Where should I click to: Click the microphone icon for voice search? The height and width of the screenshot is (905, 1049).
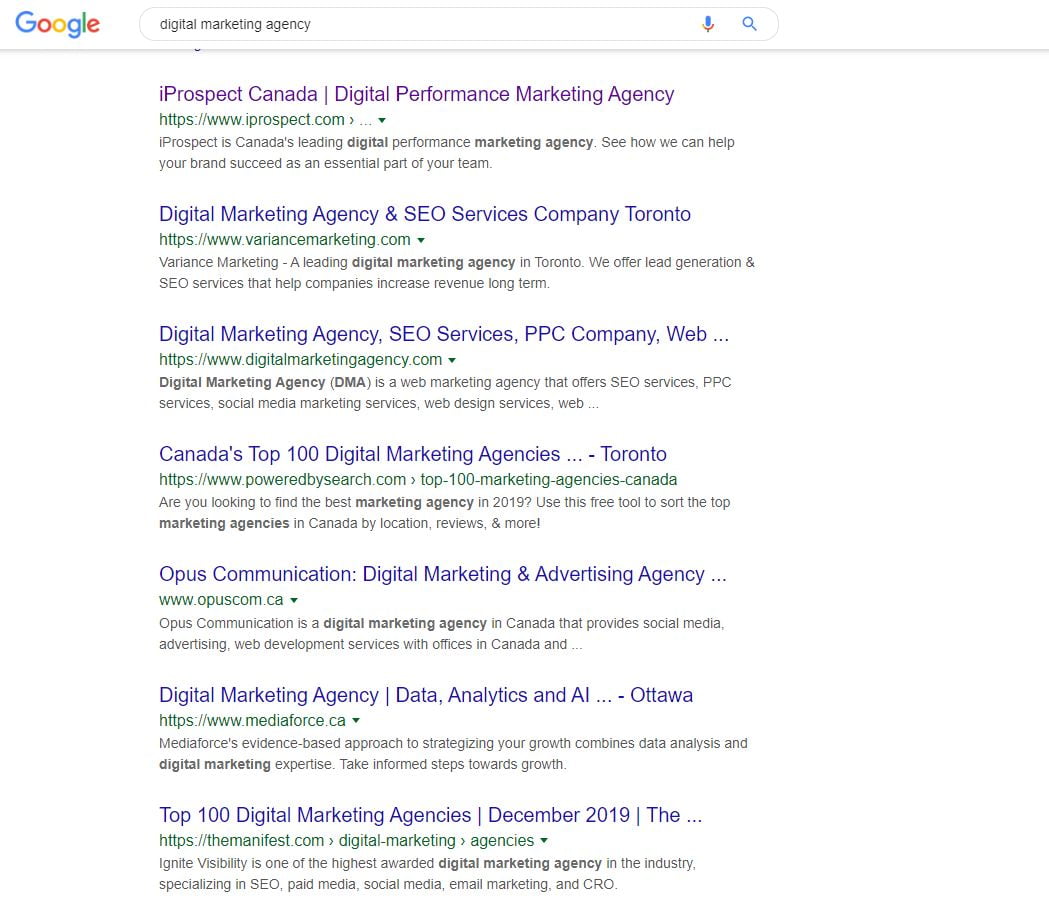(x=708, y=24)
